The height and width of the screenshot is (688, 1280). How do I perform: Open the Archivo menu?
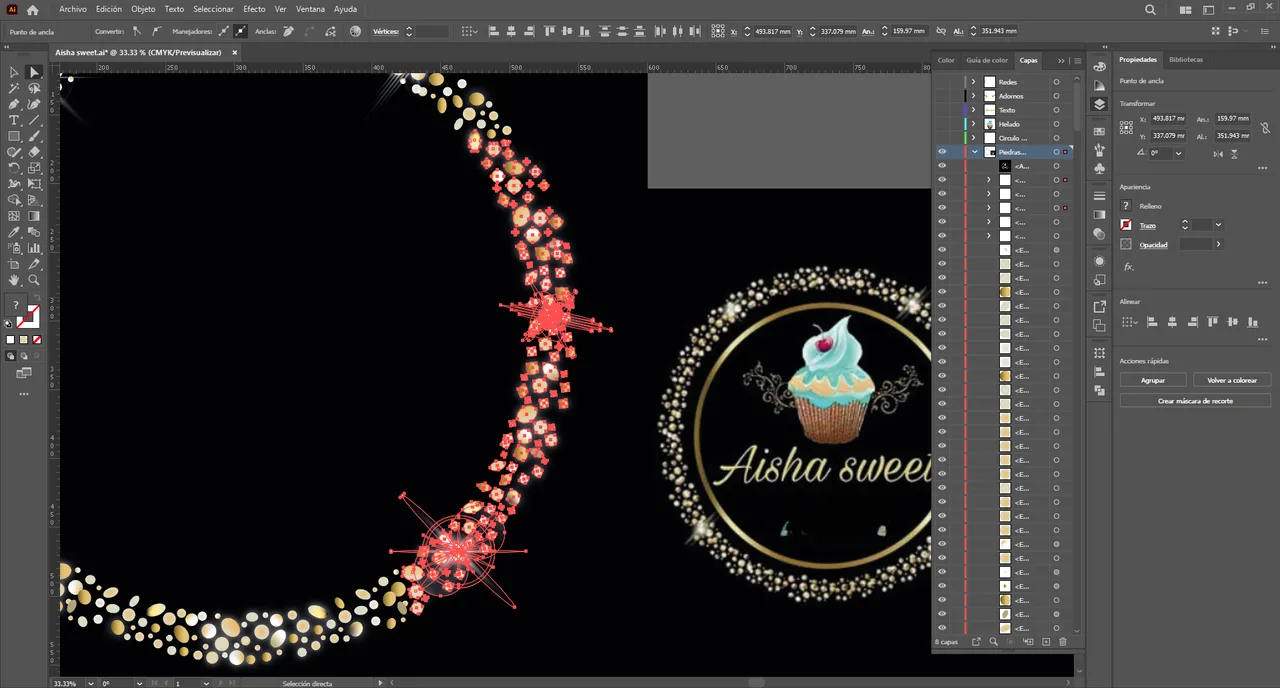tap(73, 9)
